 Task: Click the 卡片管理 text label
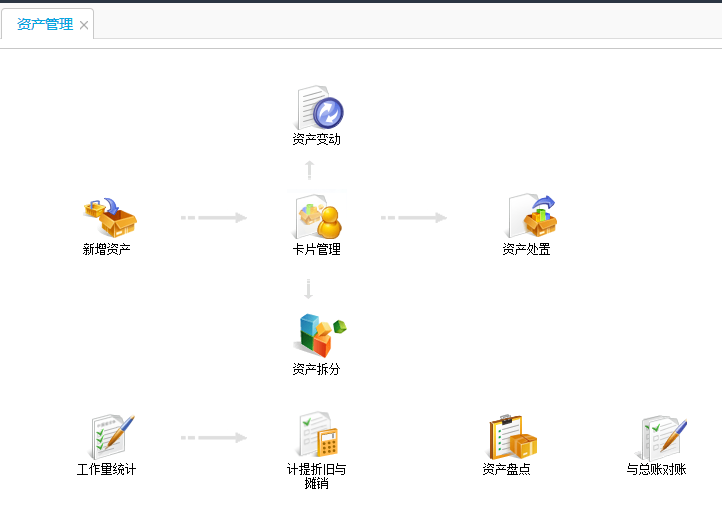pos(317,250)
